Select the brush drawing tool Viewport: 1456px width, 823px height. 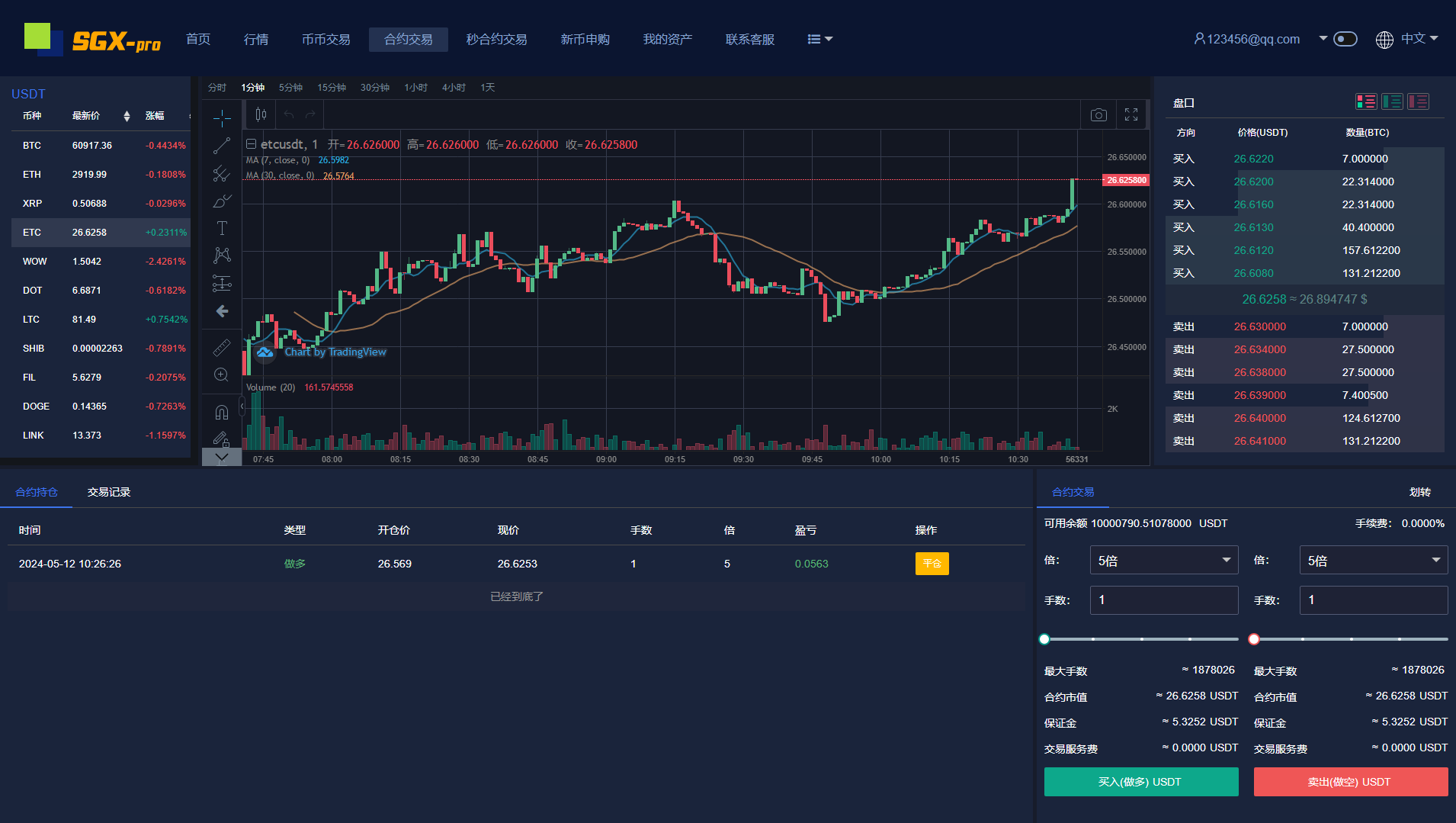[222, 201]
